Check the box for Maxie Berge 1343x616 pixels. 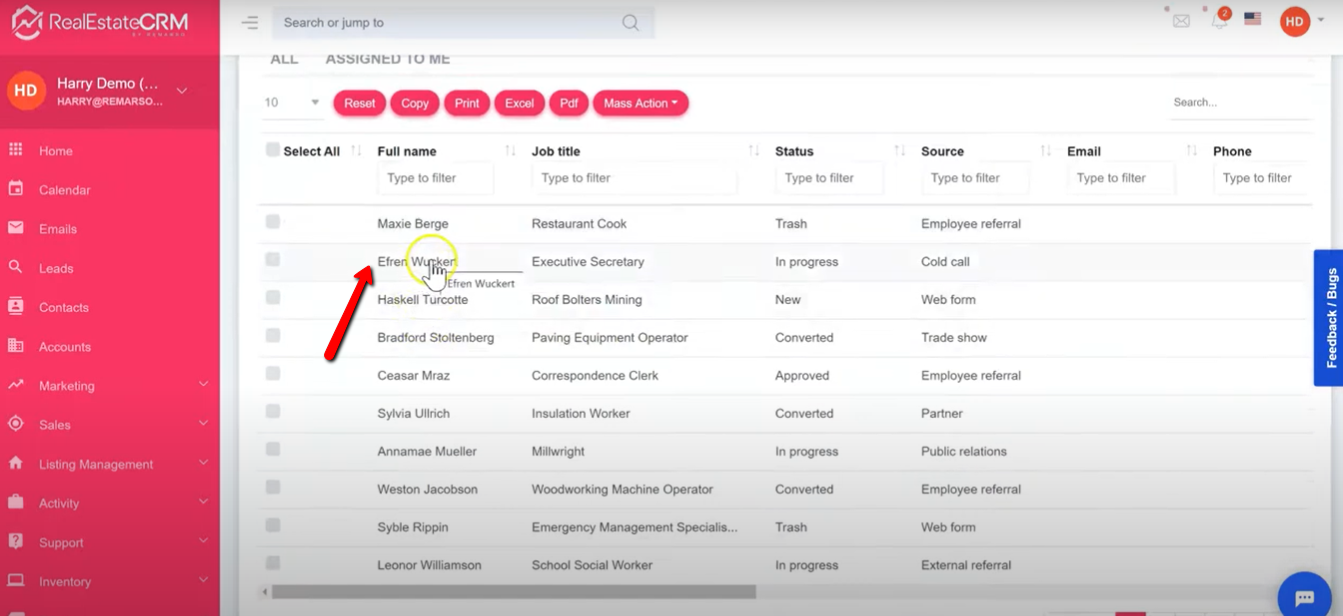pyautogui.click(x=273, y=222)
